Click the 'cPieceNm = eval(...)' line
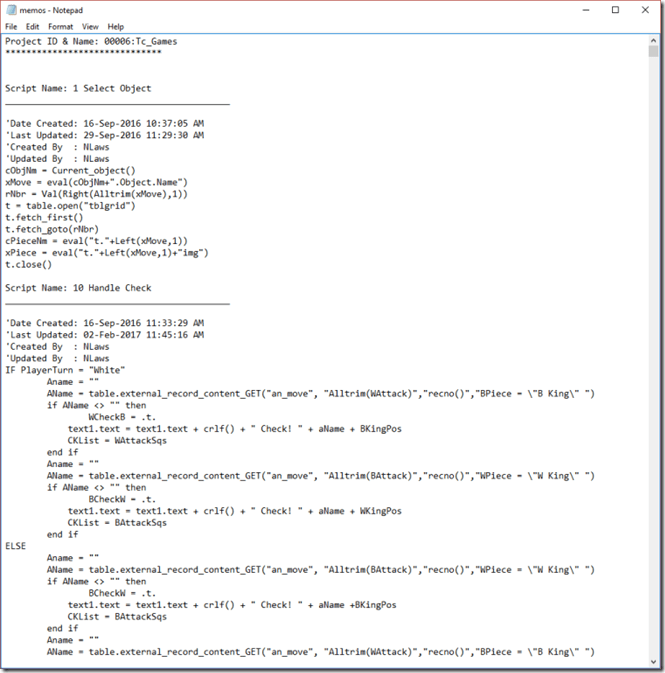Image resolution: width=665 pixels, height=673 pixels. (96, 241)
